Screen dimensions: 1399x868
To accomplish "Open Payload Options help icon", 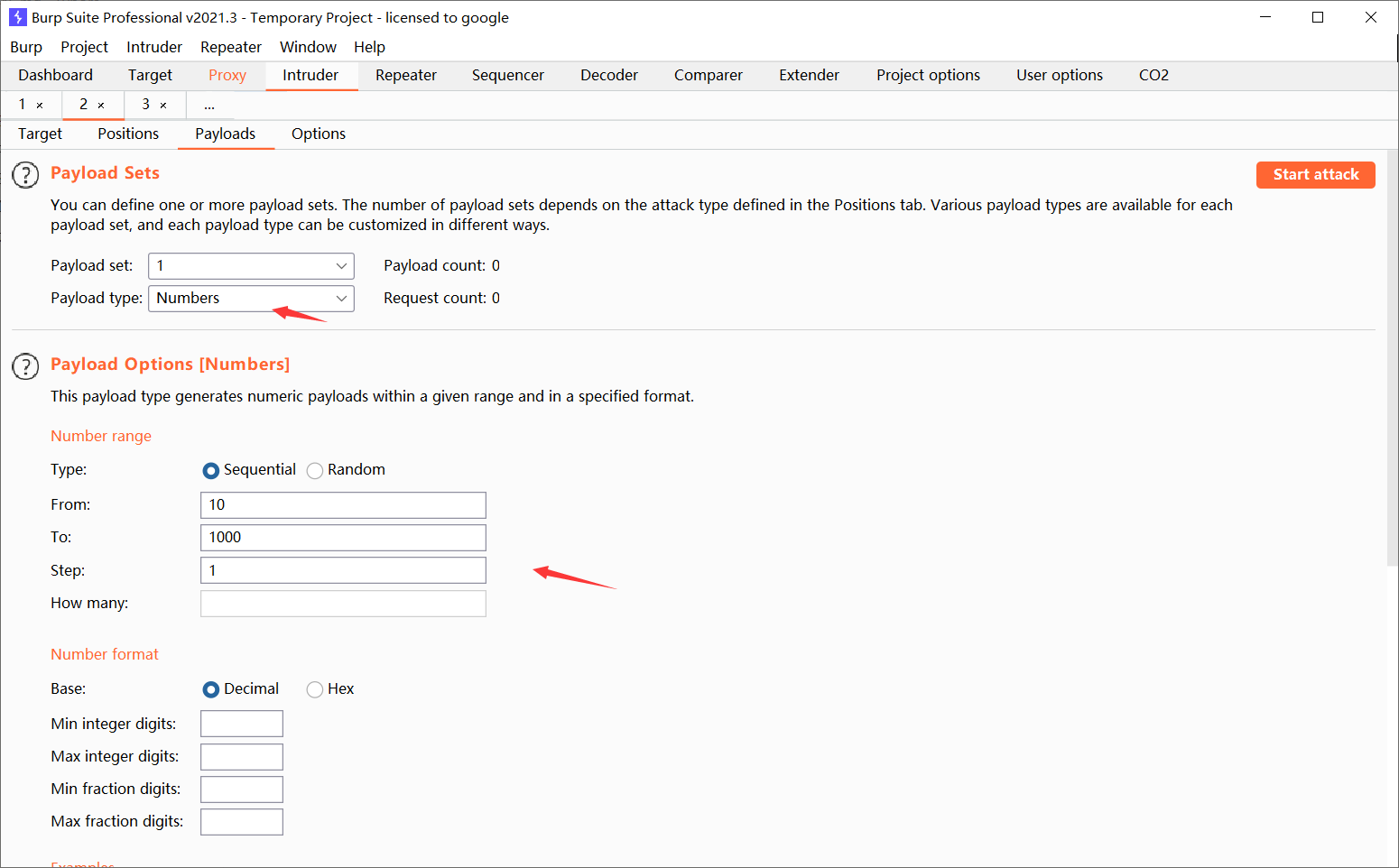I will click(x=25, y=366).
